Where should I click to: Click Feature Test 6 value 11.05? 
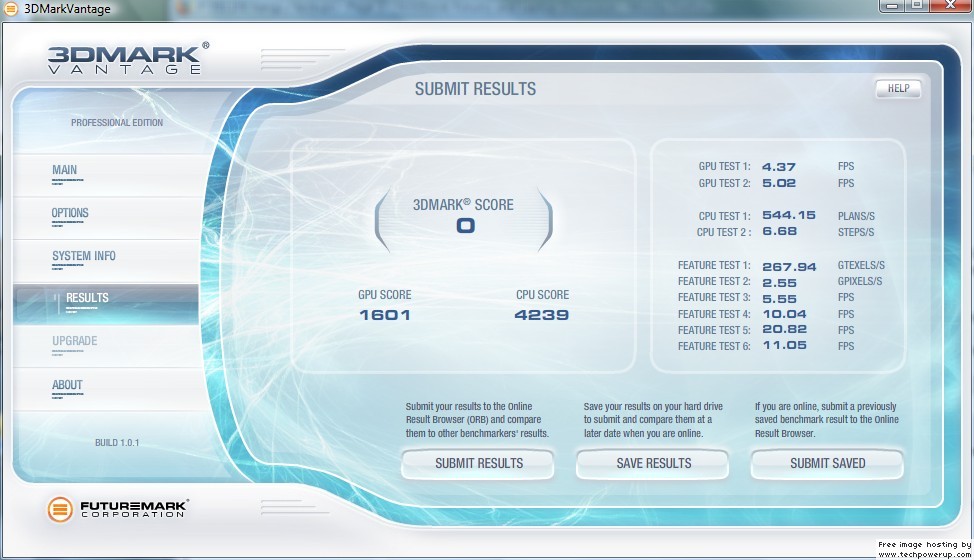pos(785,345)
